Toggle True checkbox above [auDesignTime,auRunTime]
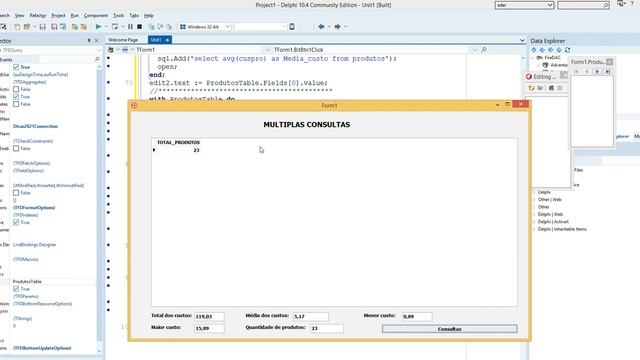640x360 pixels. click(16, 67)
